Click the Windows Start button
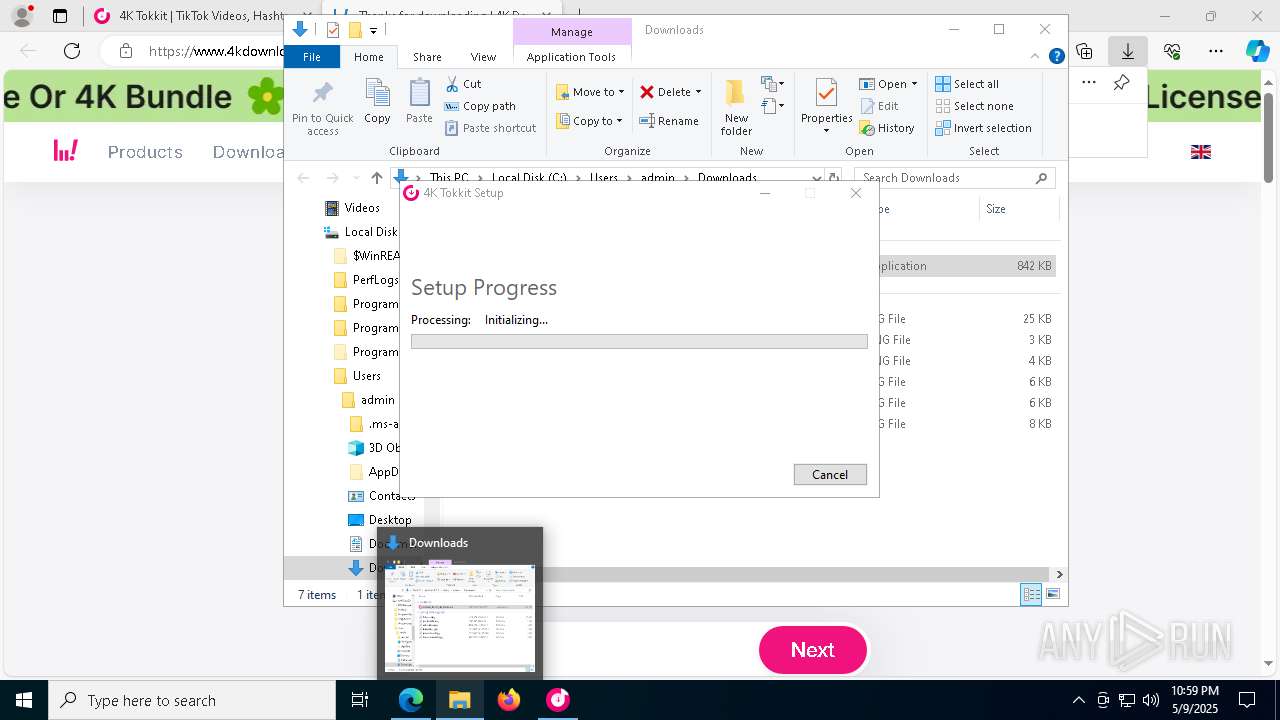The width and height of the screenshot is (1280, 720). tap(24, 700)
